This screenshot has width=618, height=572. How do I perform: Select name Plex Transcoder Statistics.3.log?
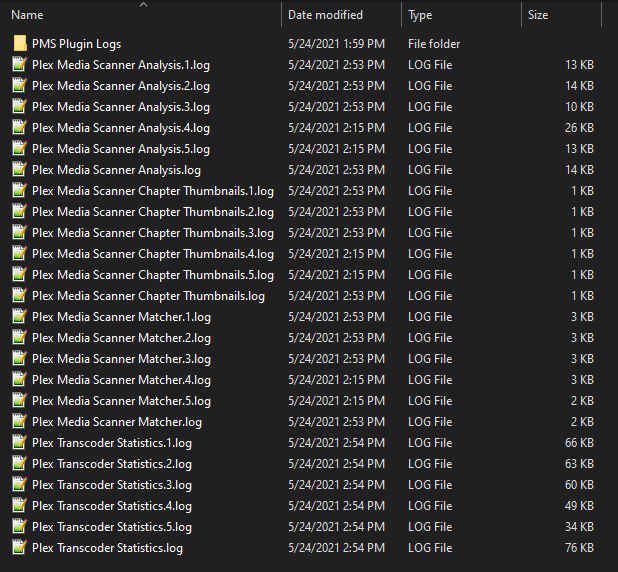(112, 485)
